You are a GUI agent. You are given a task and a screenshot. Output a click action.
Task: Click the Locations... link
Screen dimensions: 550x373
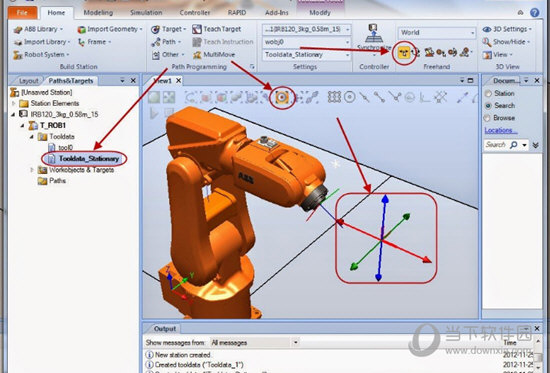501,130
